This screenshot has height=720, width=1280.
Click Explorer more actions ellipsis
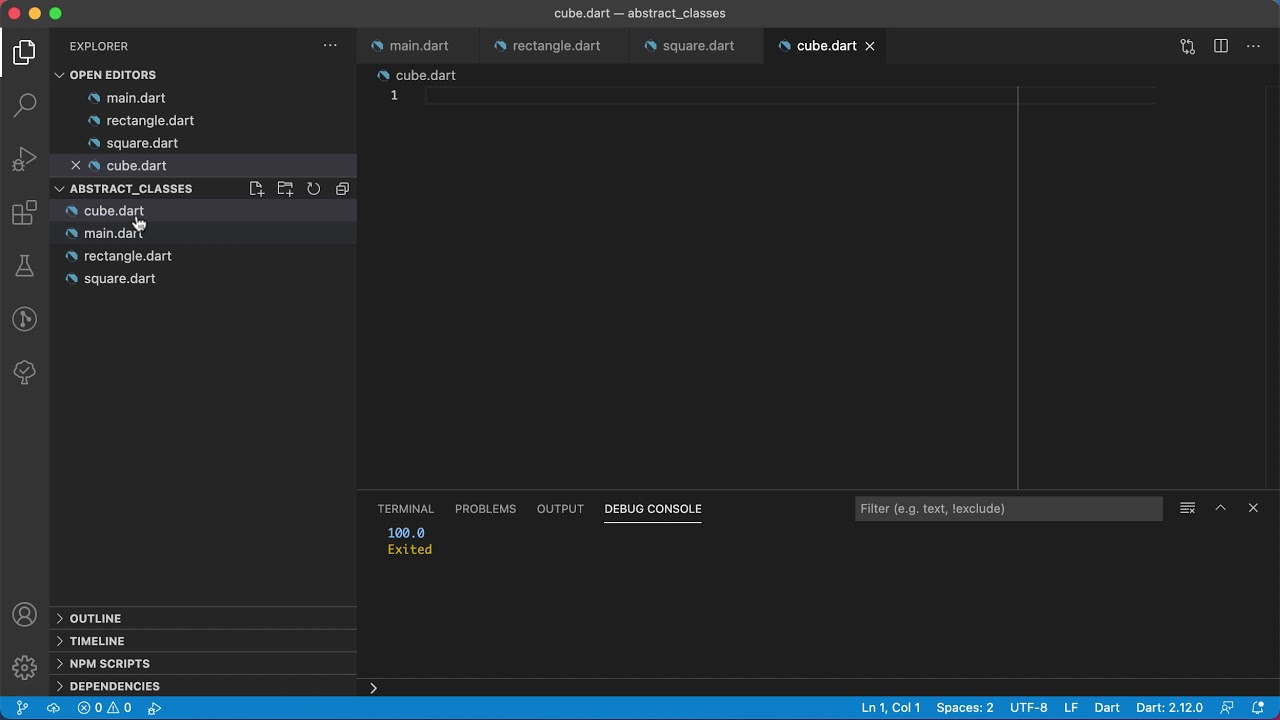[330, 46]
